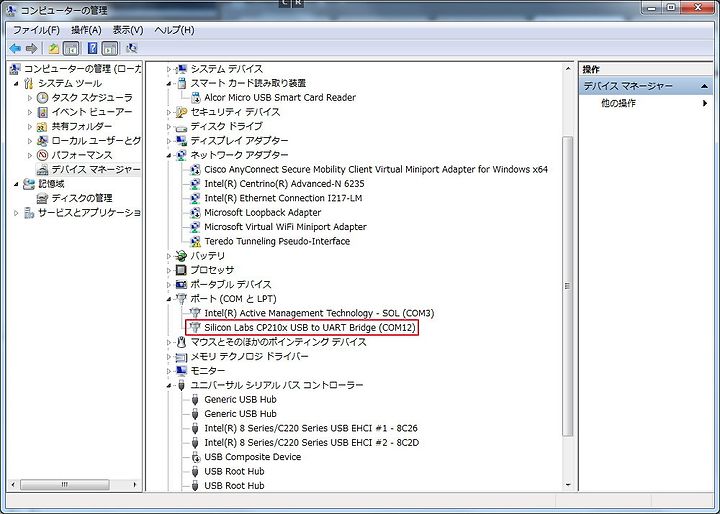The height and width of the screenshot is (514, 720).
Task: Click the 共有フォルダー icon
Action: point(42,126)
